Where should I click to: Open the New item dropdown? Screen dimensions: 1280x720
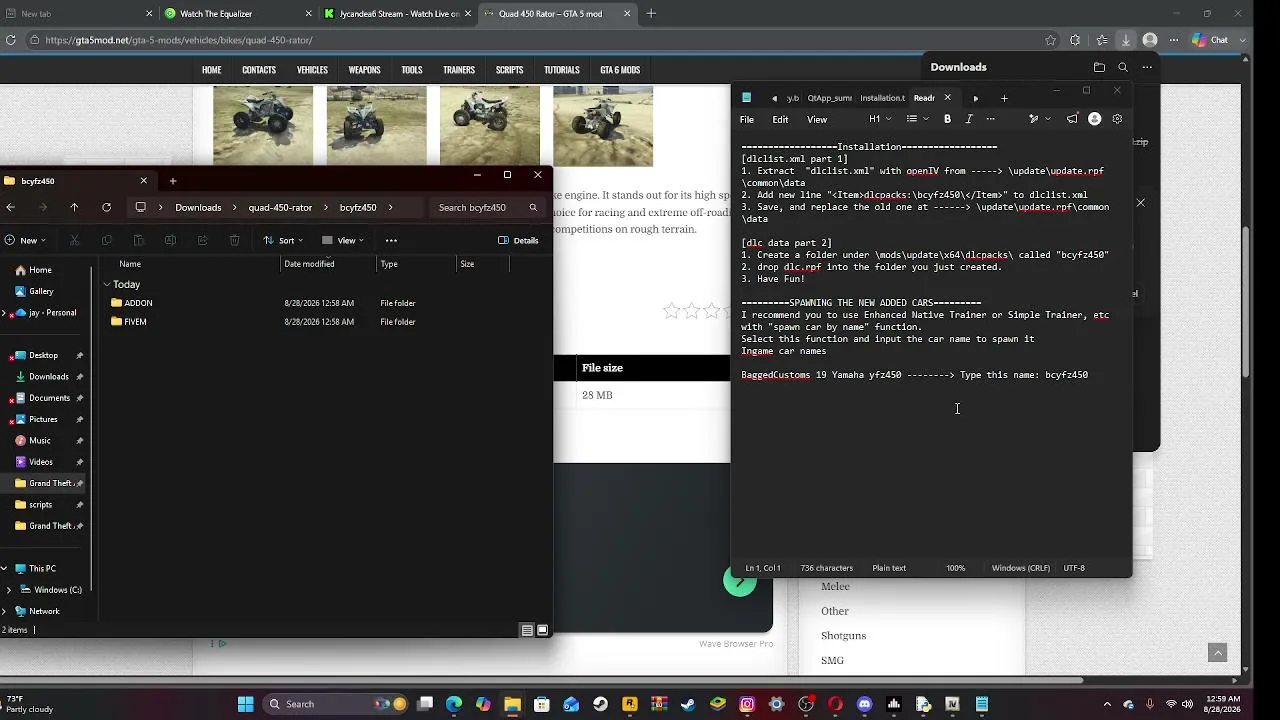point(26,240)
